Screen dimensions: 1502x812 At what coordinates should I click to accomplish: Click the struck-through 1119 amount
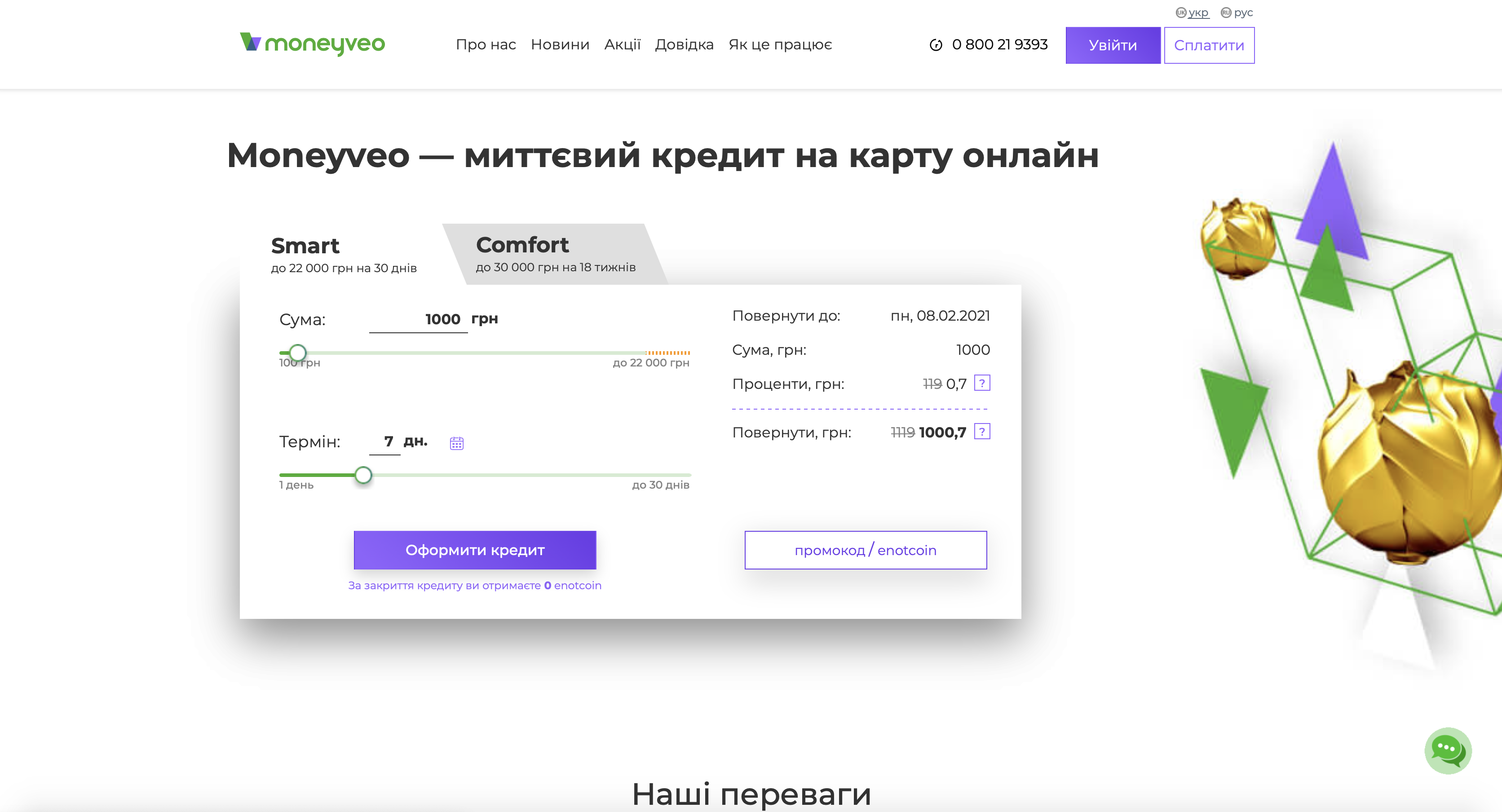(903, 432)
